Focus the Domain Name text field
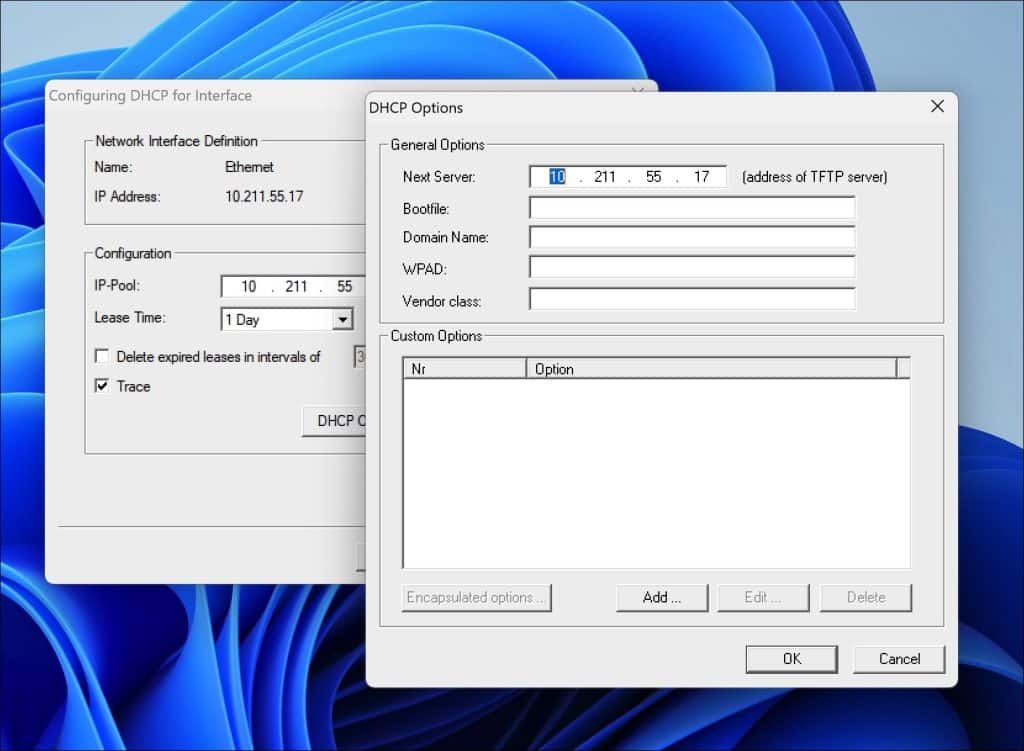This screenshot has width=1024, height=751. 692,237
